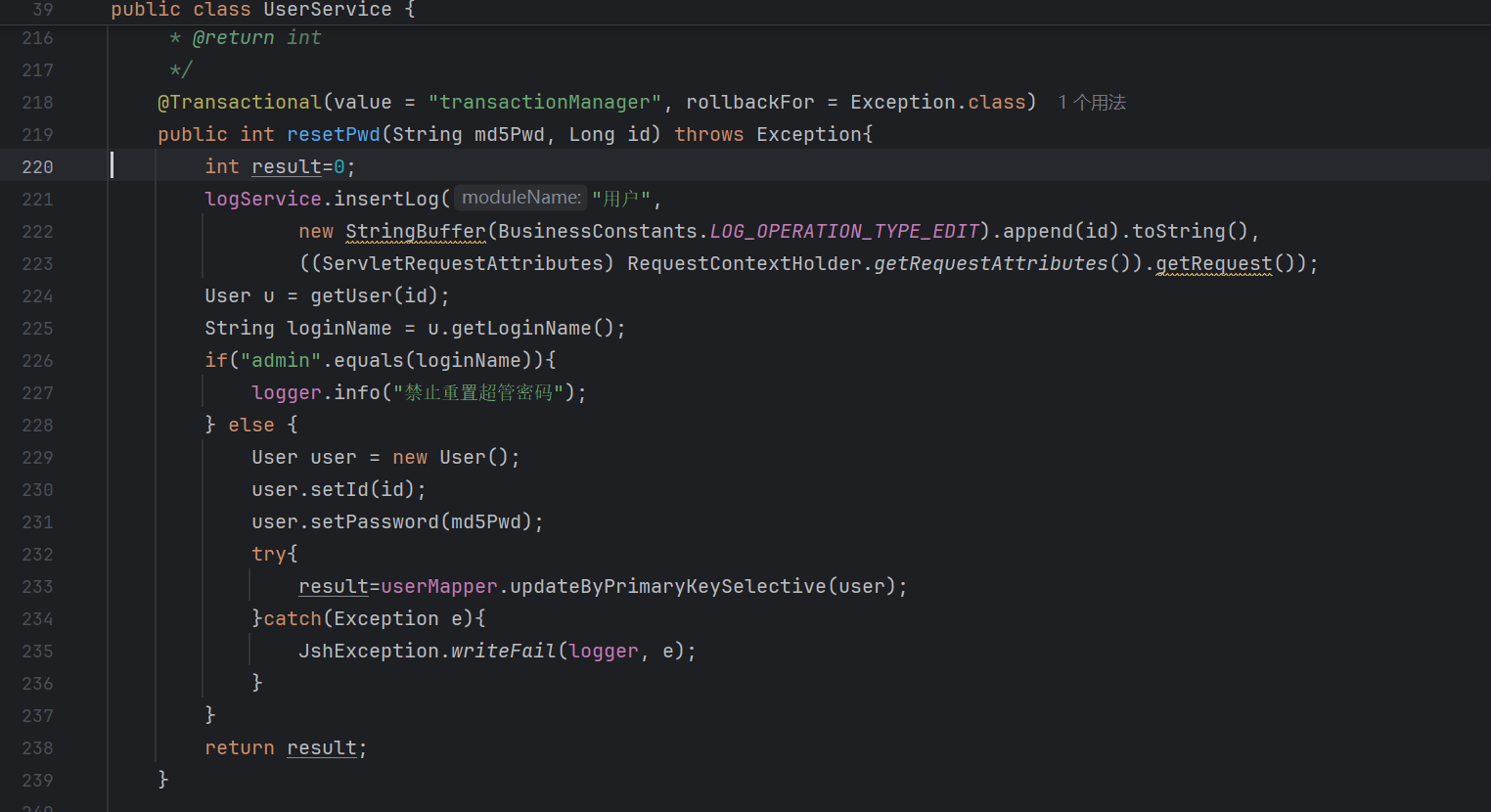Click getUser(id) call on line 224

[x=375, y=295]
